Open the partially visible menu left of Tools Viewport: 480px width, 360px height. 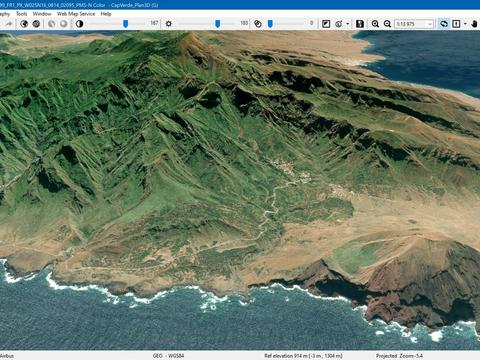pyautogui.click(x=5, y=14)
